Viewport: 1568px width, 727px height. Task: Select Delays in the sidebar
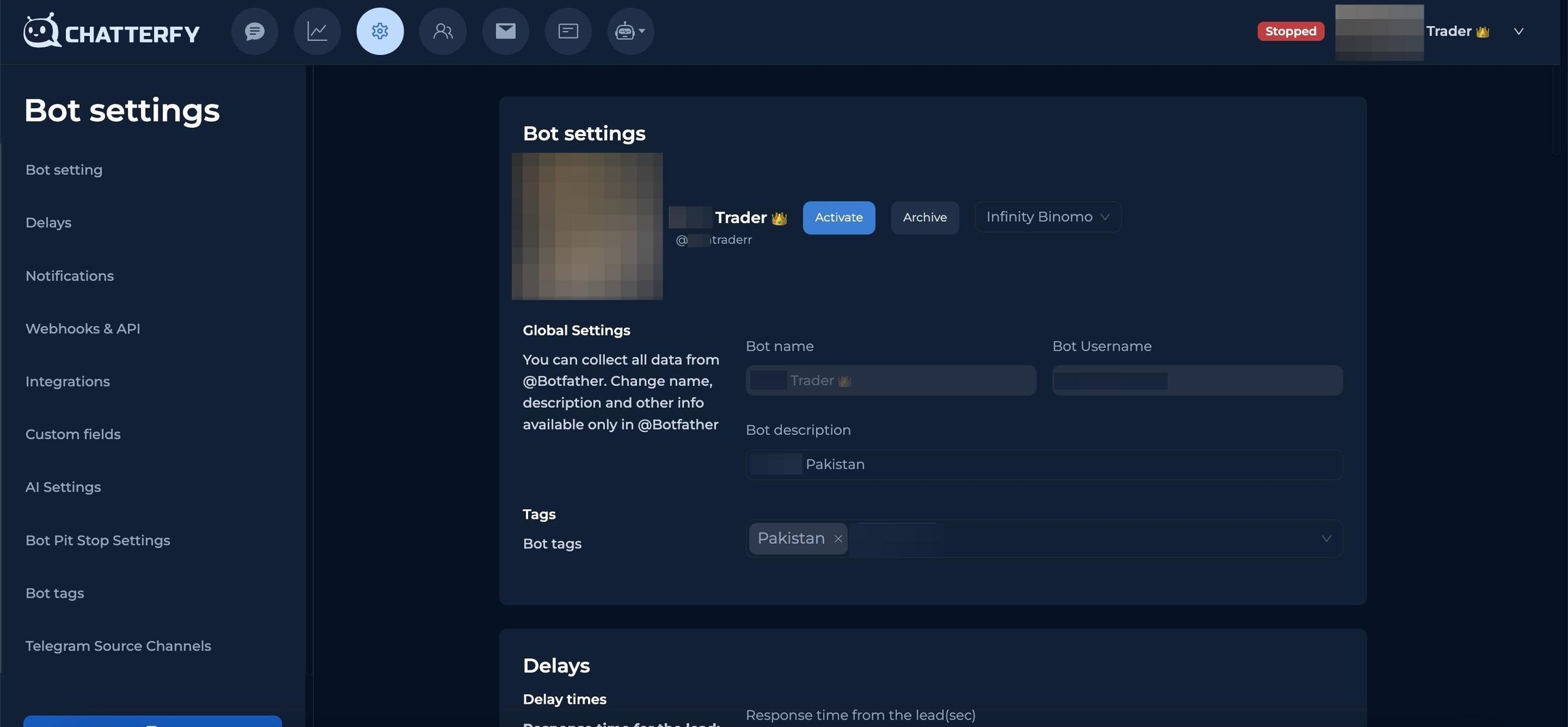(48, 223)
